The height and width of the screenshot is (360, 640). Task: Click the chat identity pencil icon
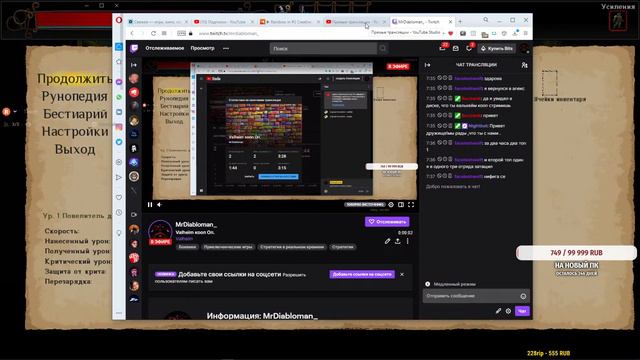point(498,311)
